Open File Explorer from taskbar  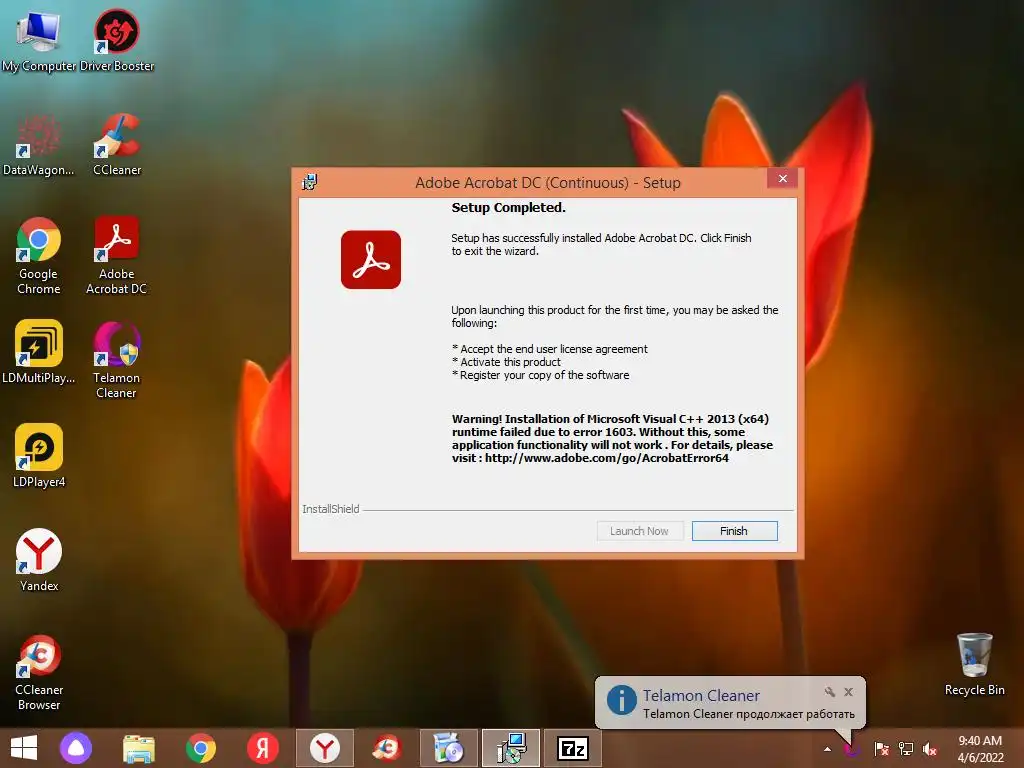coord(138,748)
